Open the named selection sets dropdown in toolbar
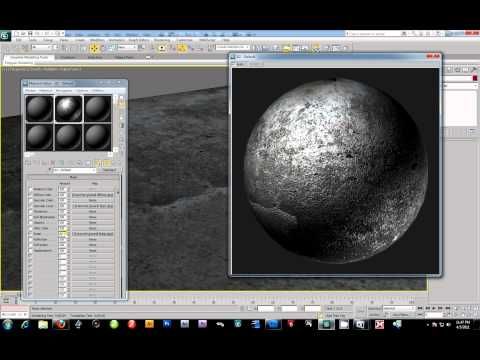 point(232,48)
